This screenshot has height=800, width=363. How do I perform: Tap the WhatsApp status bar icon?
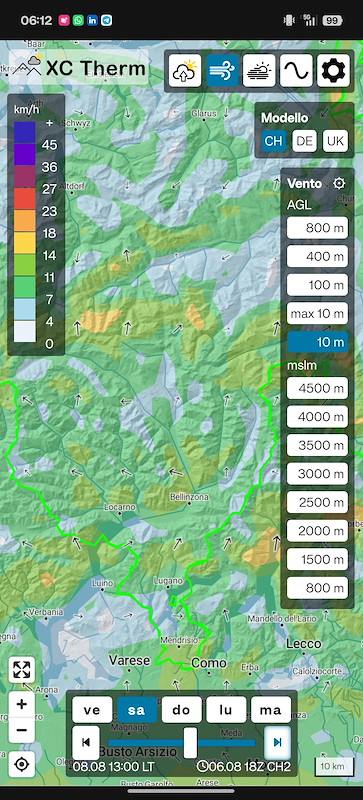coord(78,20)
